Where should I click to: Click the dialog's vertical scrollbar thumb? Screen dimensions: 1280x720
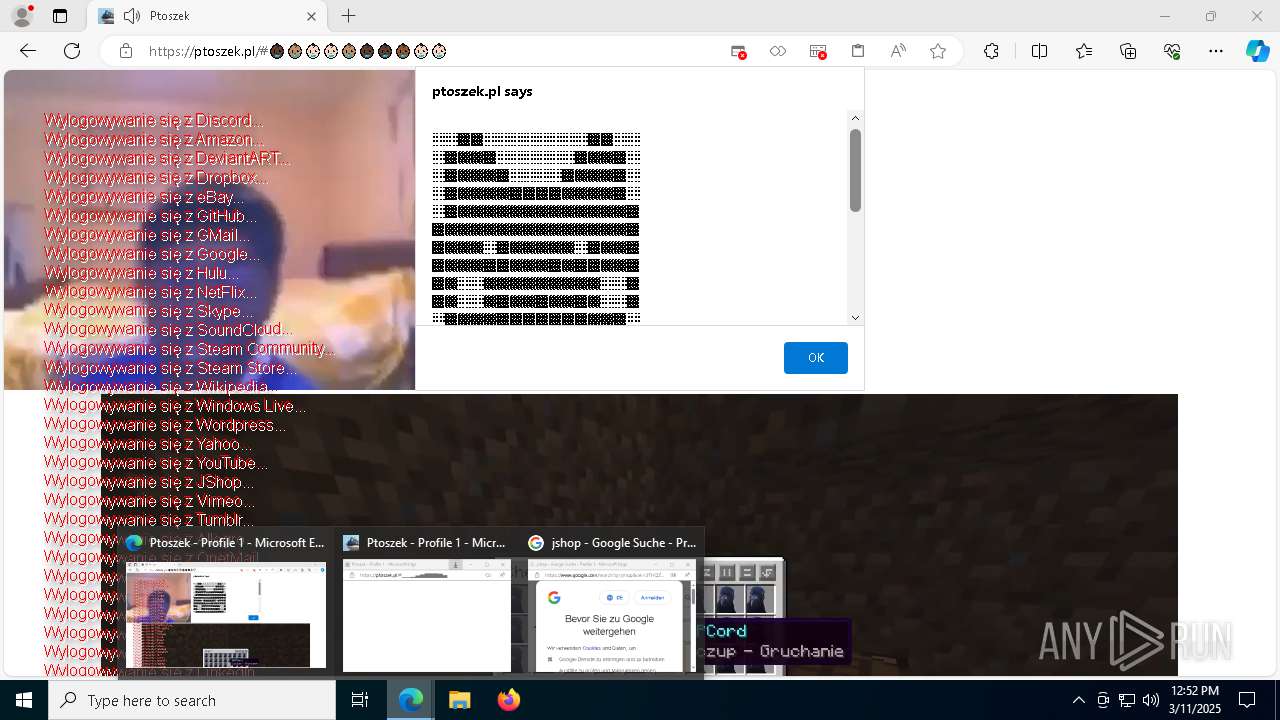[855, 170]
